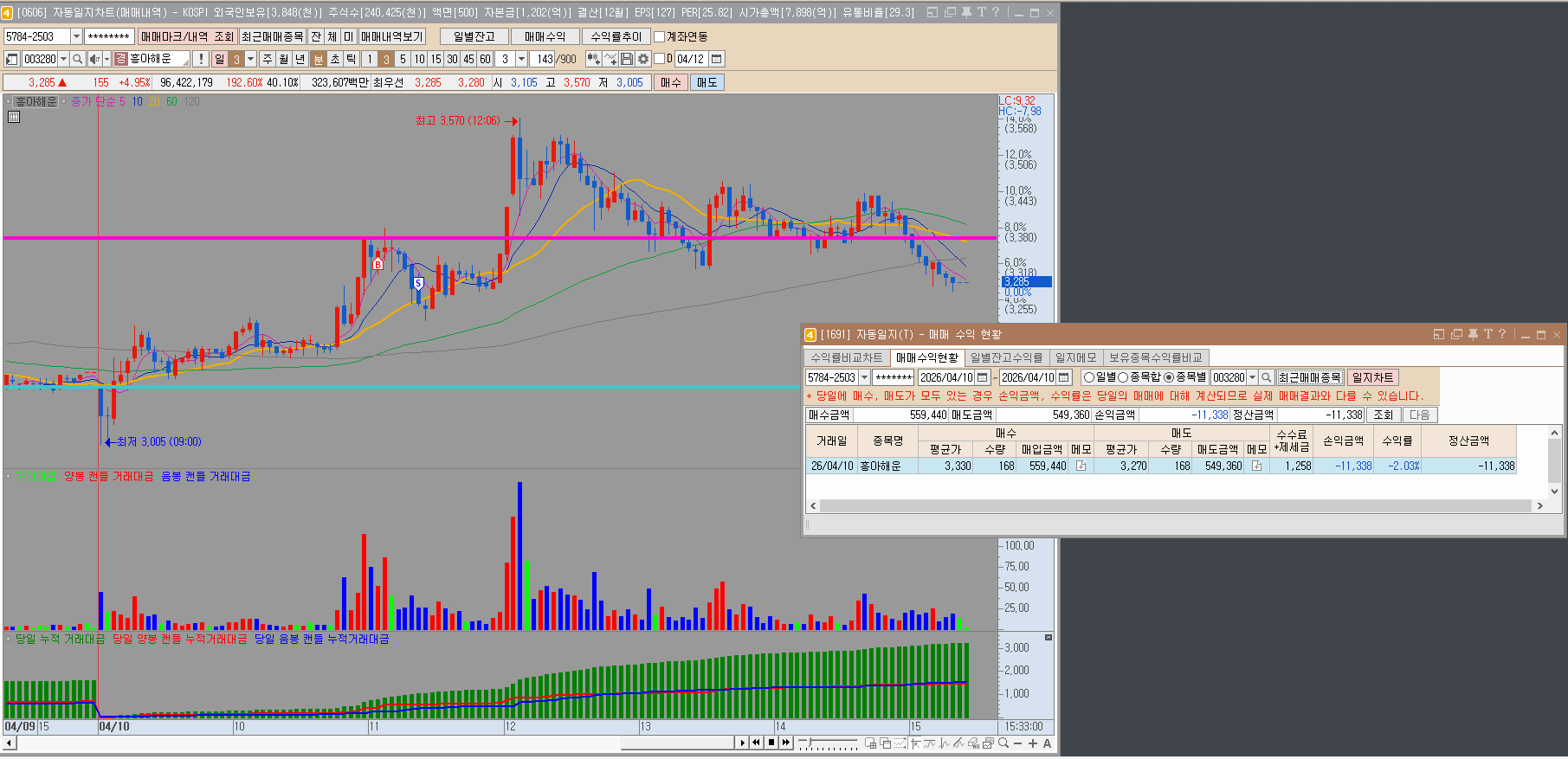This screenshot has height=759, width=1568.
Task: Open 일별잔고 button
Action: (x=474, y=36)
